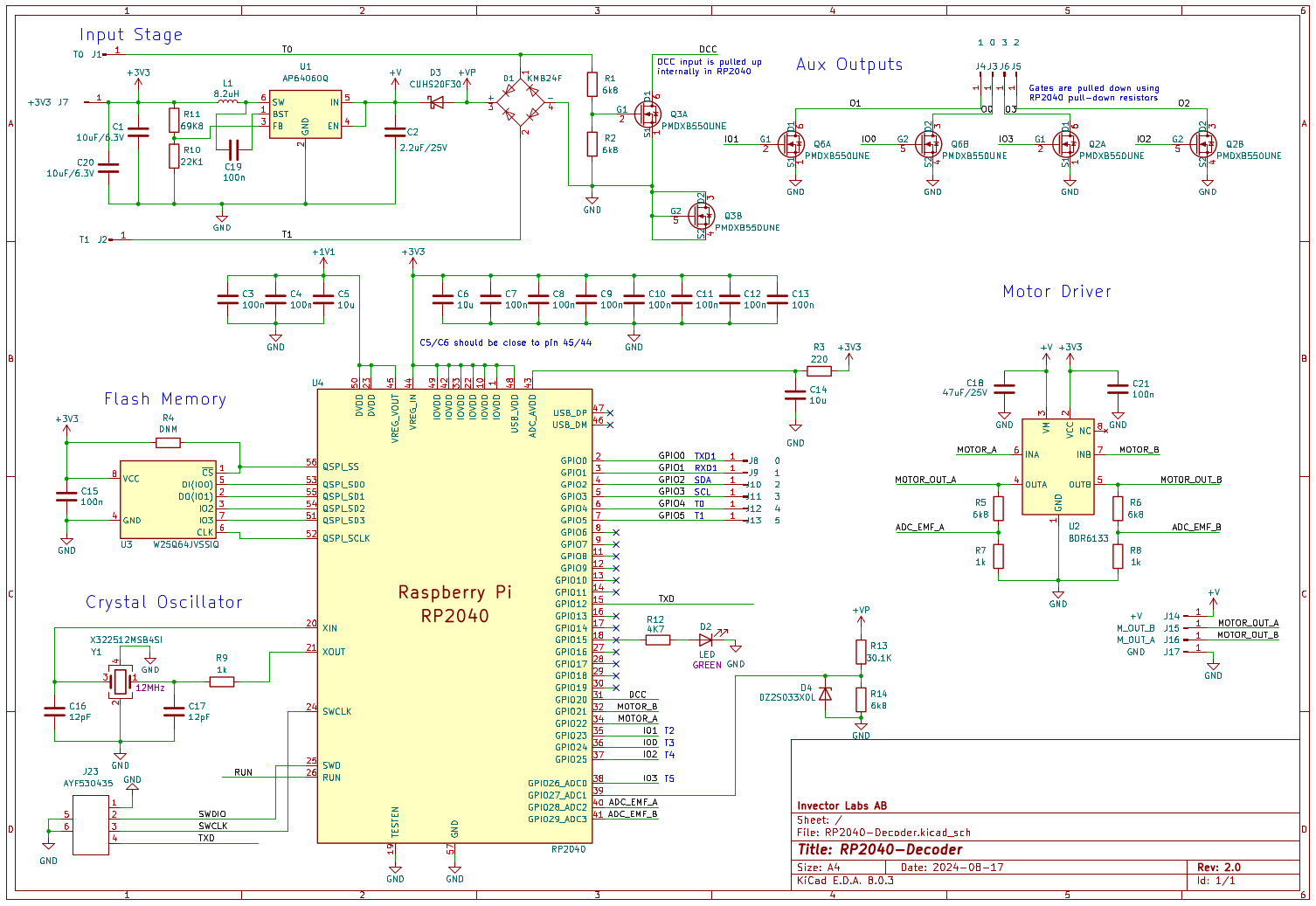Click the Raspberry Pi RP2040 chip label
Screen dimensions: 1316x906
pyautogui.click(x=454, y=604)
